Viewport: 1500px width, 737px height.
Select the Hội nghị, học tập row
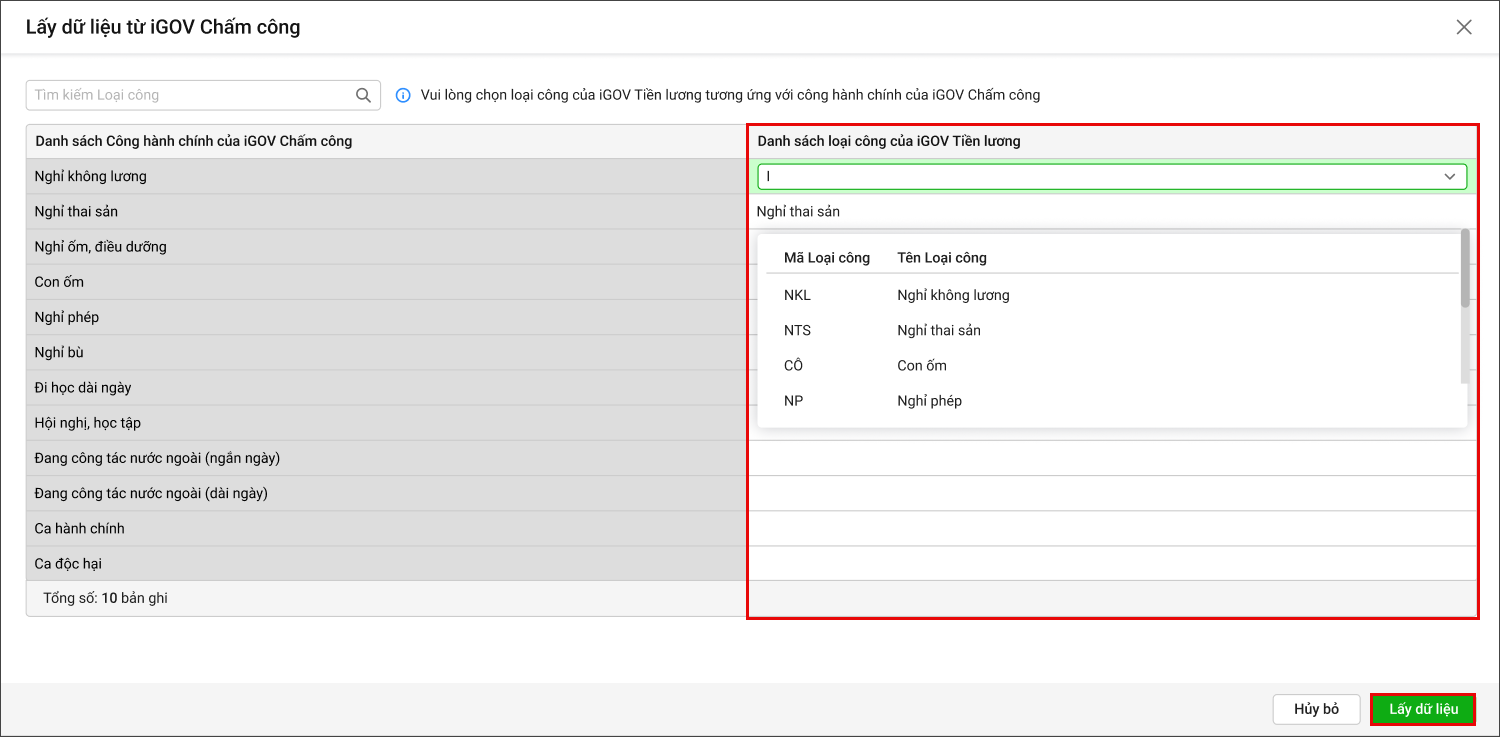[x=387, y=423]
